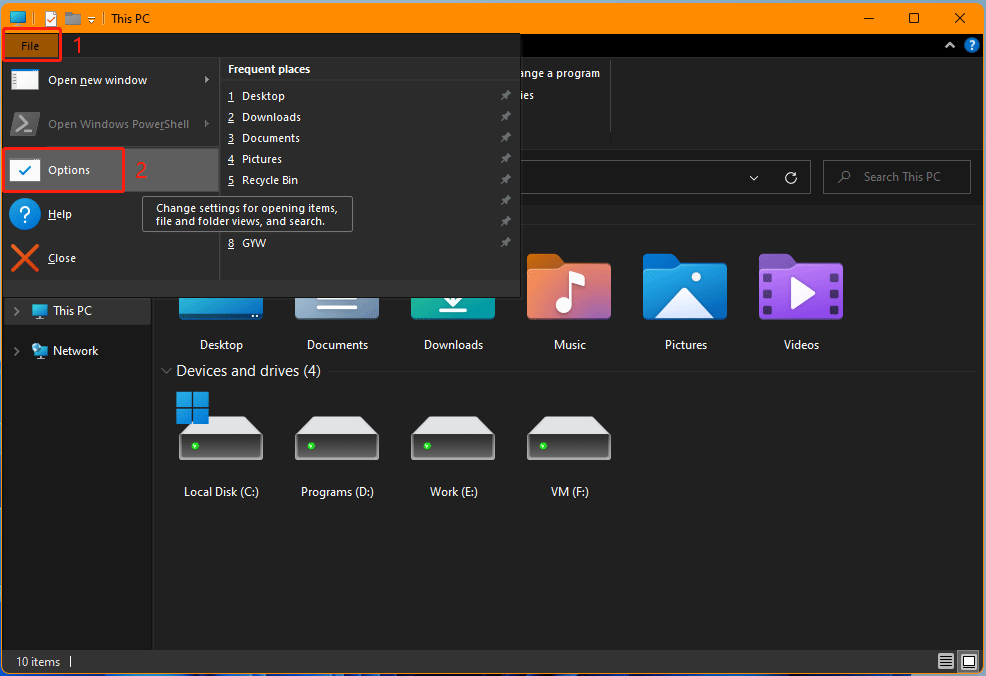This screenshot has height=676, width=986.
Task: Click the Search This PC field
Action: (x=897, y=176)
